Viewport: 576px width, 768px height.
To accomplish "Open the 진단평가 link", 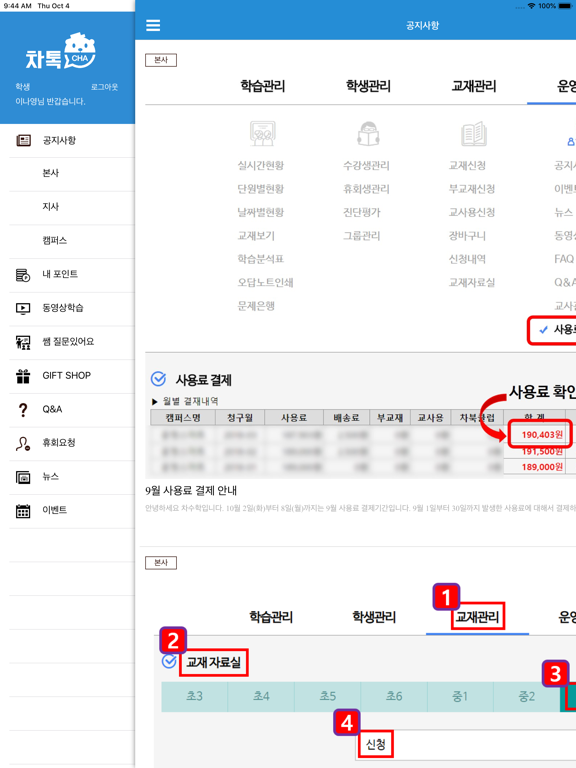I will pyautogui.click(x=362, y=213).
